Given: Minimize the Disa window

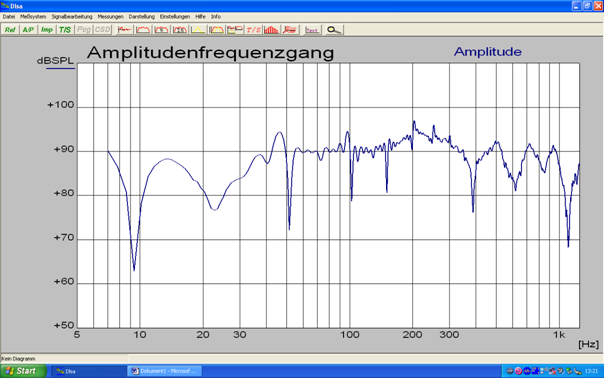Looking at the screenshot, I should (x=576, y=6).
